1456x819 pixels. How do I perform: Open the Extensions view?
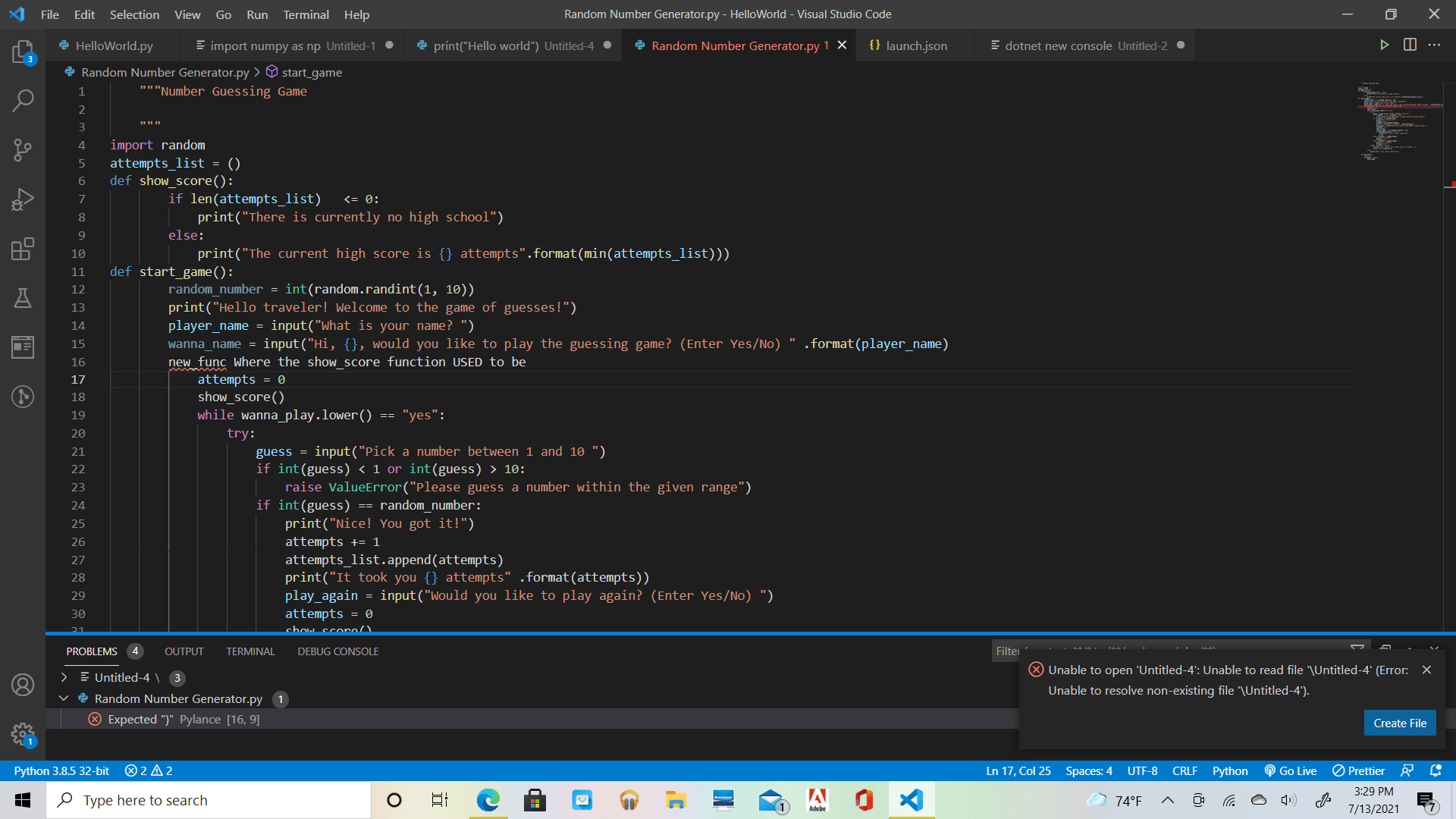24,249
